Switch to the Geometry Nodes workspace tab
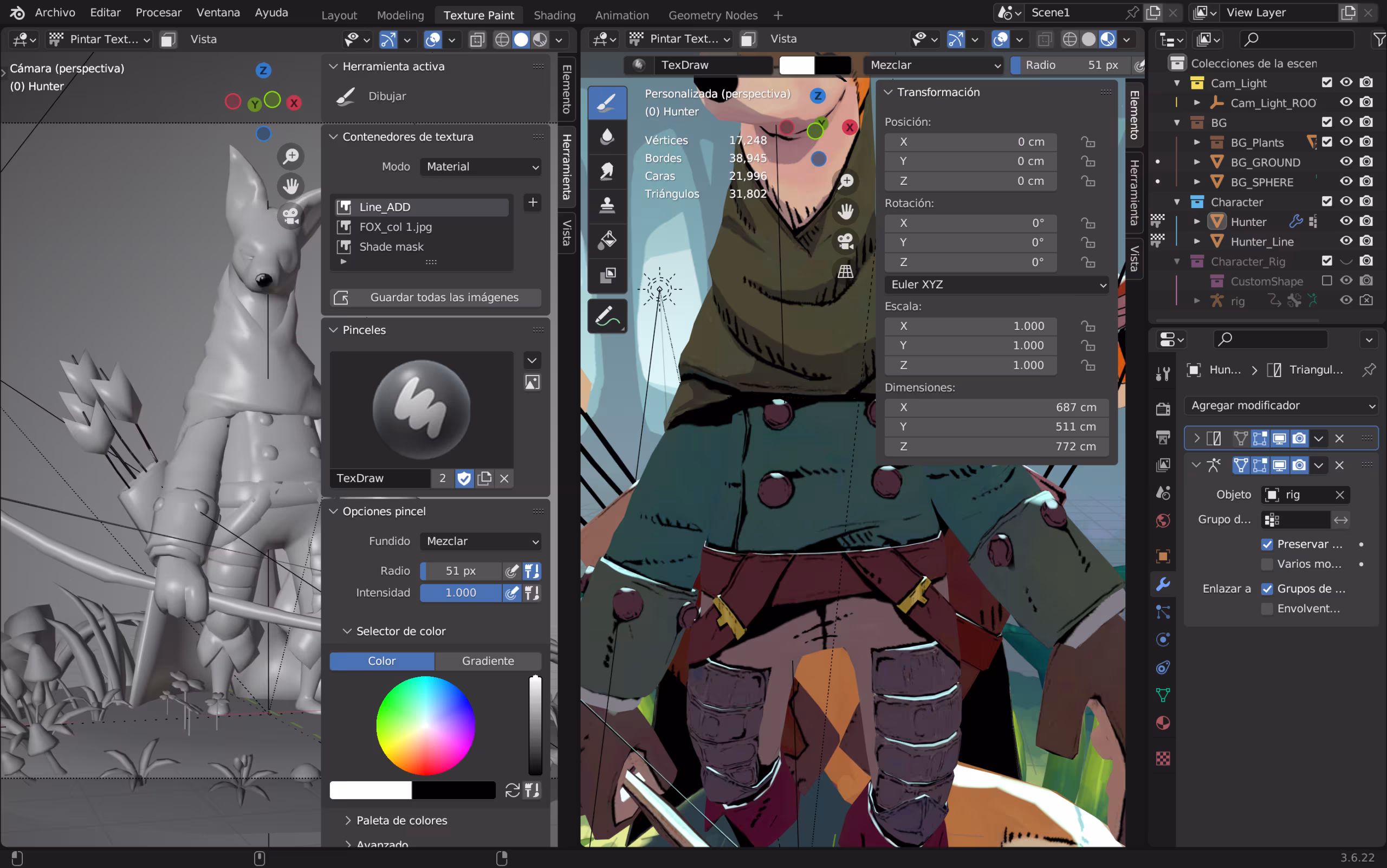The width and height of the screenshot is (1387, 868). [x=713, y=16]
